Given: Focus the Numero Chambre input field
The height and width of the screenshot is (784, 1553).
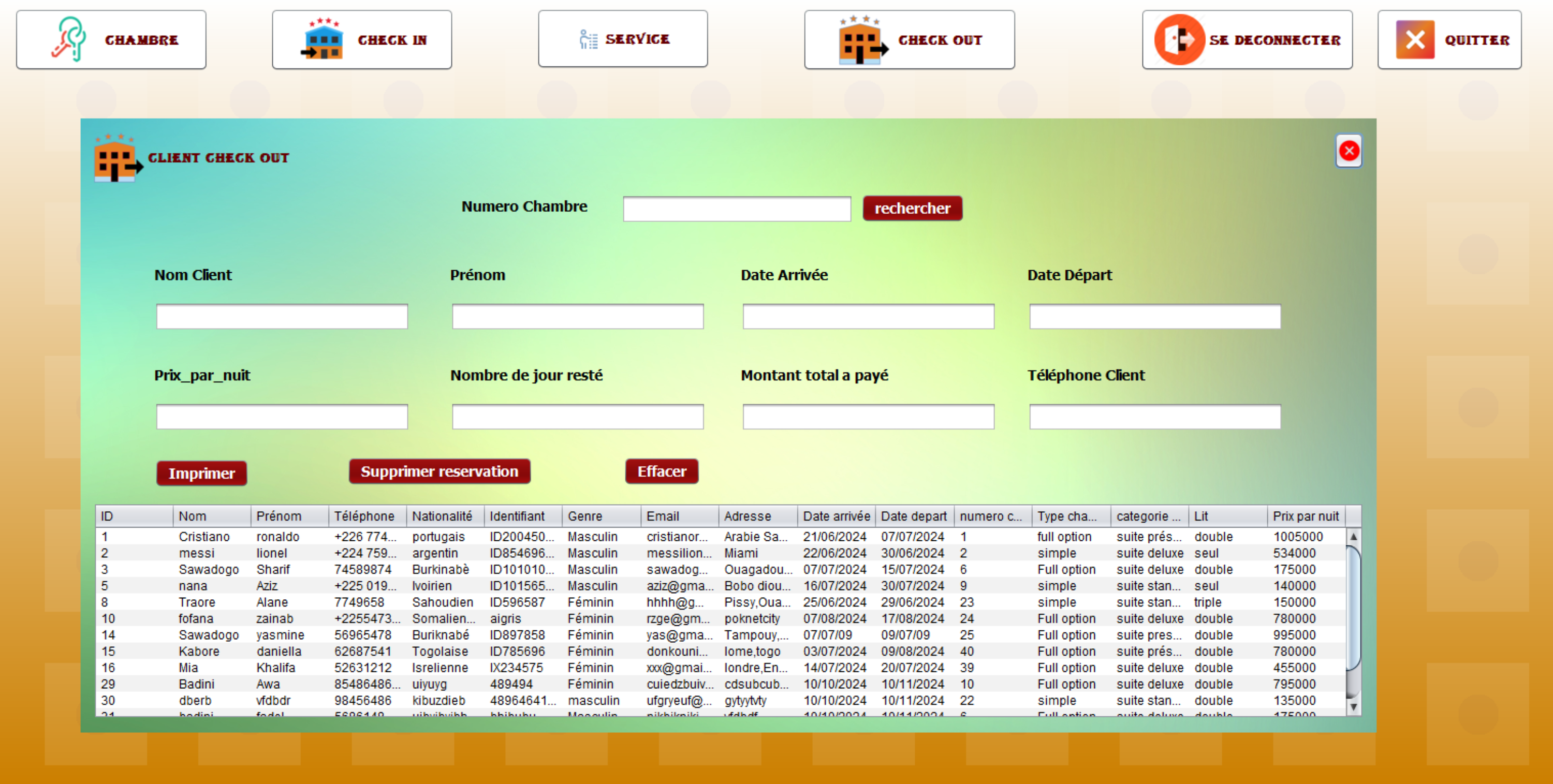Looking at the screenshot, I should pyautogui.click(x=736, y=209).
